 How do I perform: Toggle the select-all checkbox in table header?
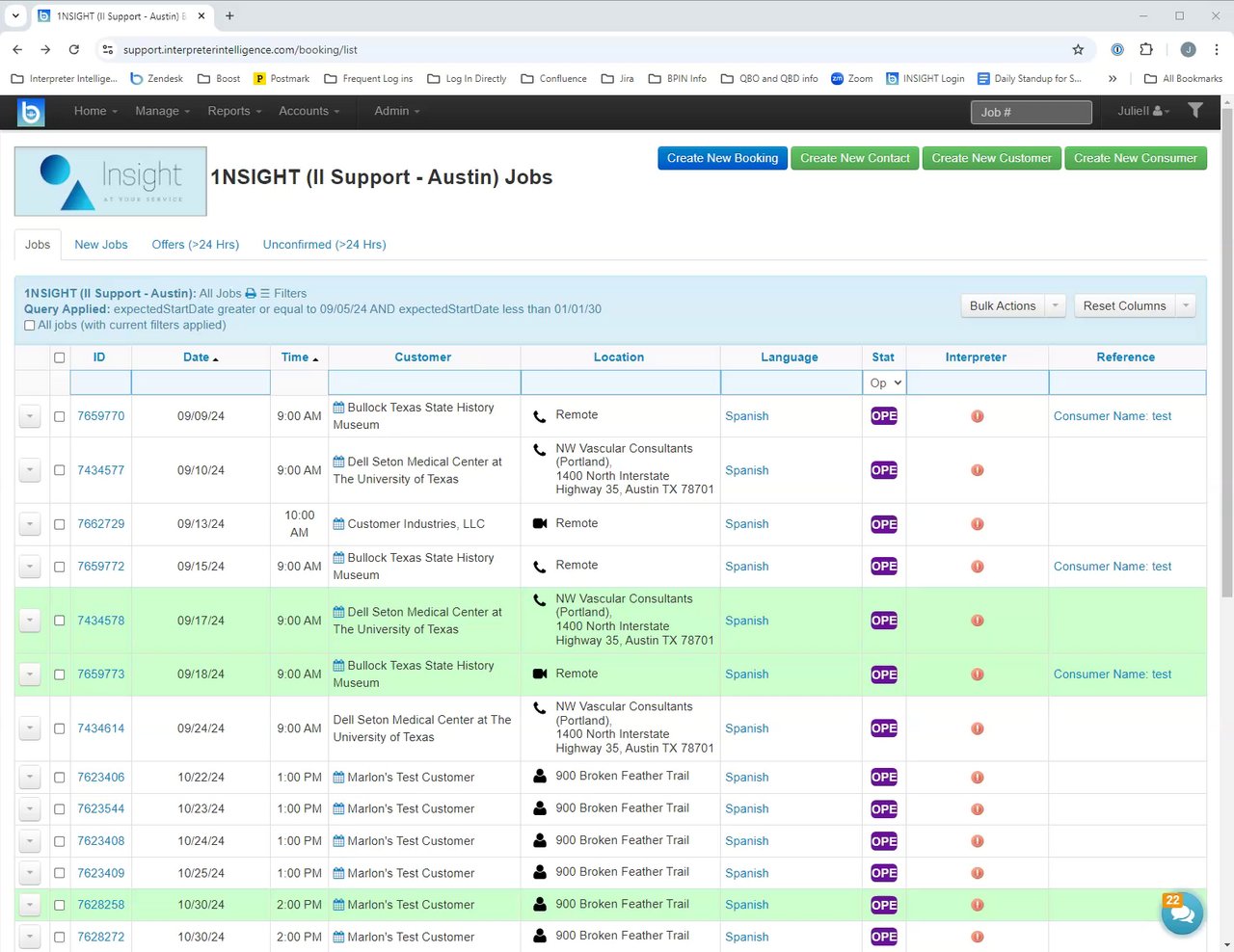60,357
